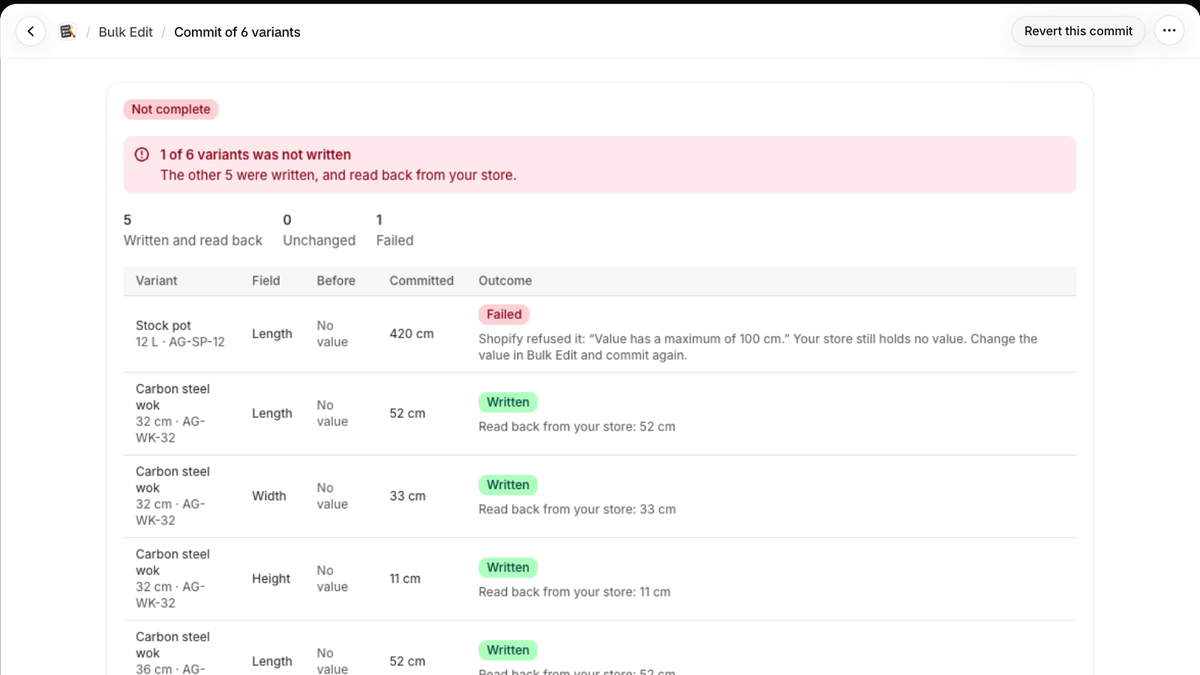This screenshot has height=675, width=1200.
Task: Click 'Read back from your store: 11 cm'
Action: [574, 592]
